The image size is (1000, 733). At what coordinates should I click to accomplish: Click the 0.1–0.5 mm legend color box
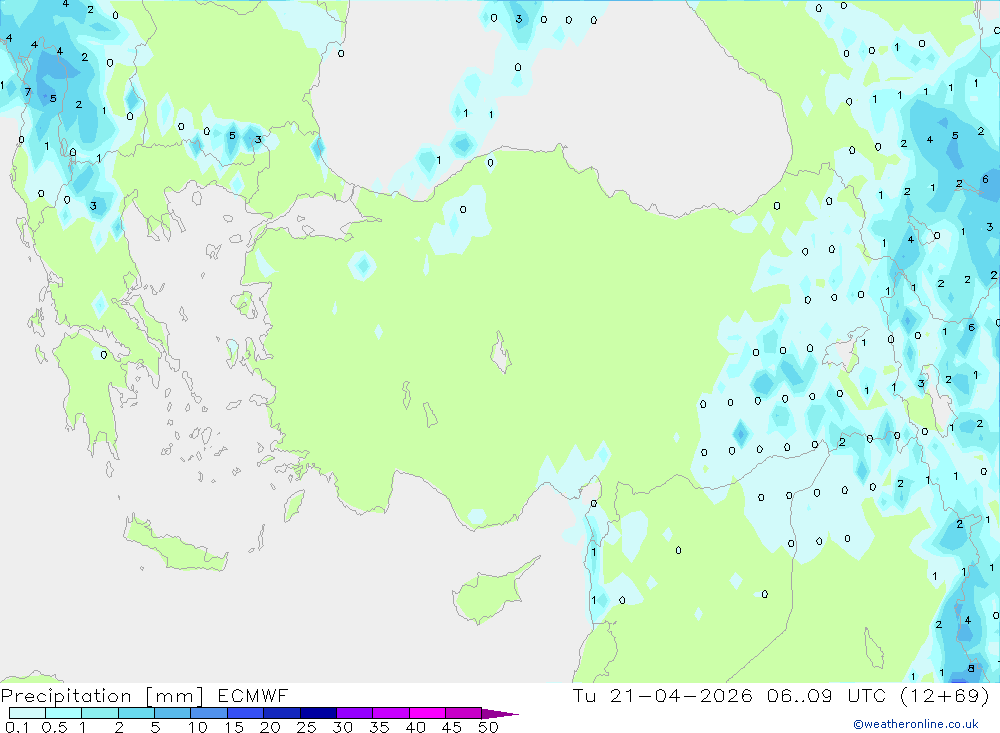click(x=27, y=713)
